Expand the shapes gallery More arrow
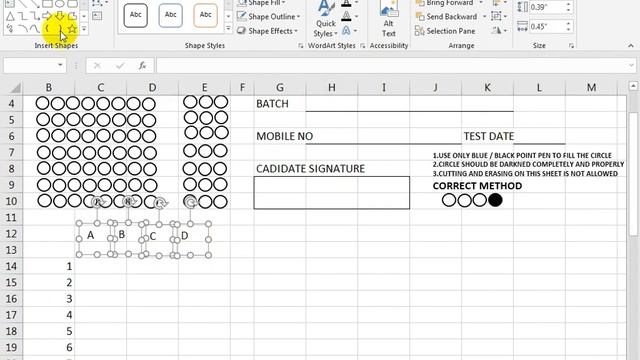 pos(84,29)
